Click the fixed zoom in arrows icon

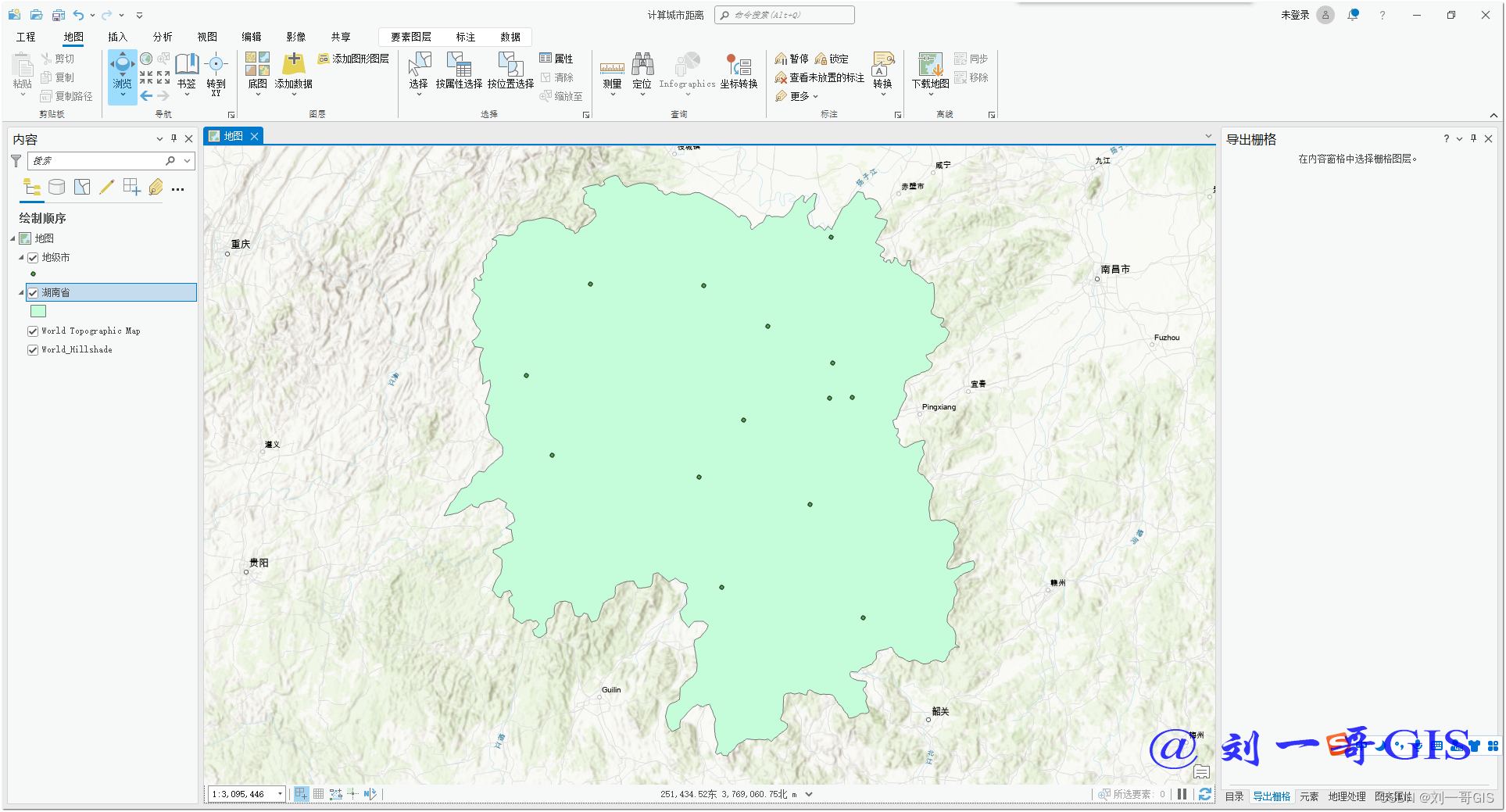(146, 77)
